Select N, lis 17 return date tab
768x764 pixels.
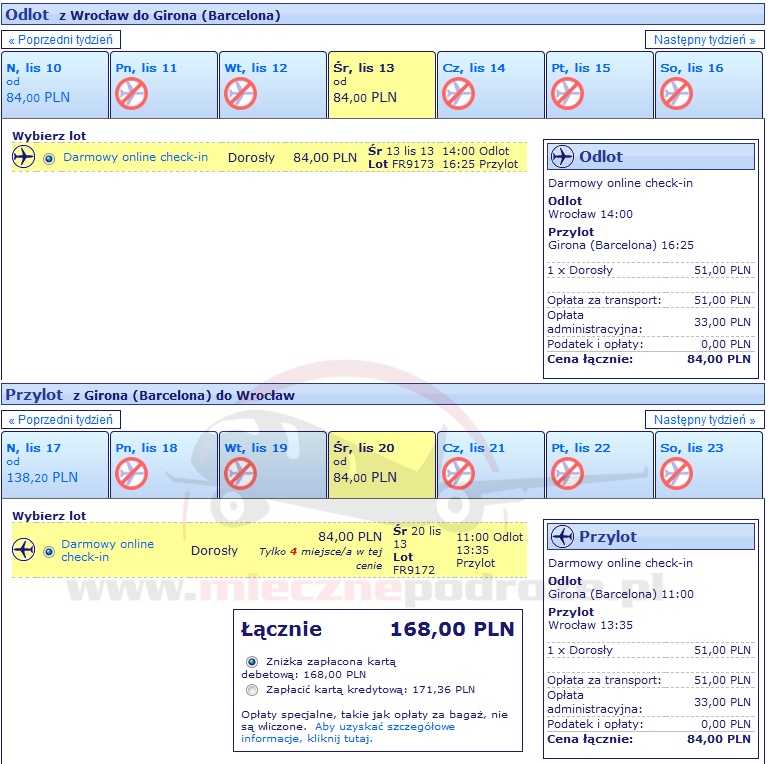coord(55,464)
